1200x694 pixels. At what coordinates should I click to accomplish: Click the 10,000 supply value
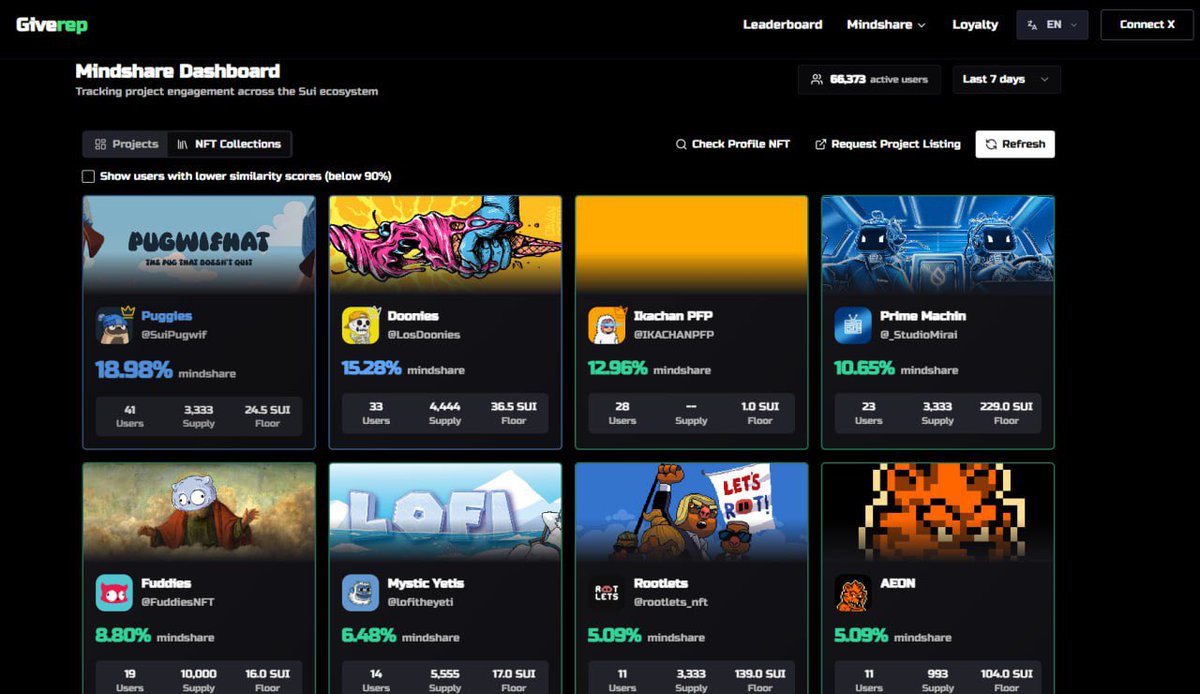tap(198, 674)
